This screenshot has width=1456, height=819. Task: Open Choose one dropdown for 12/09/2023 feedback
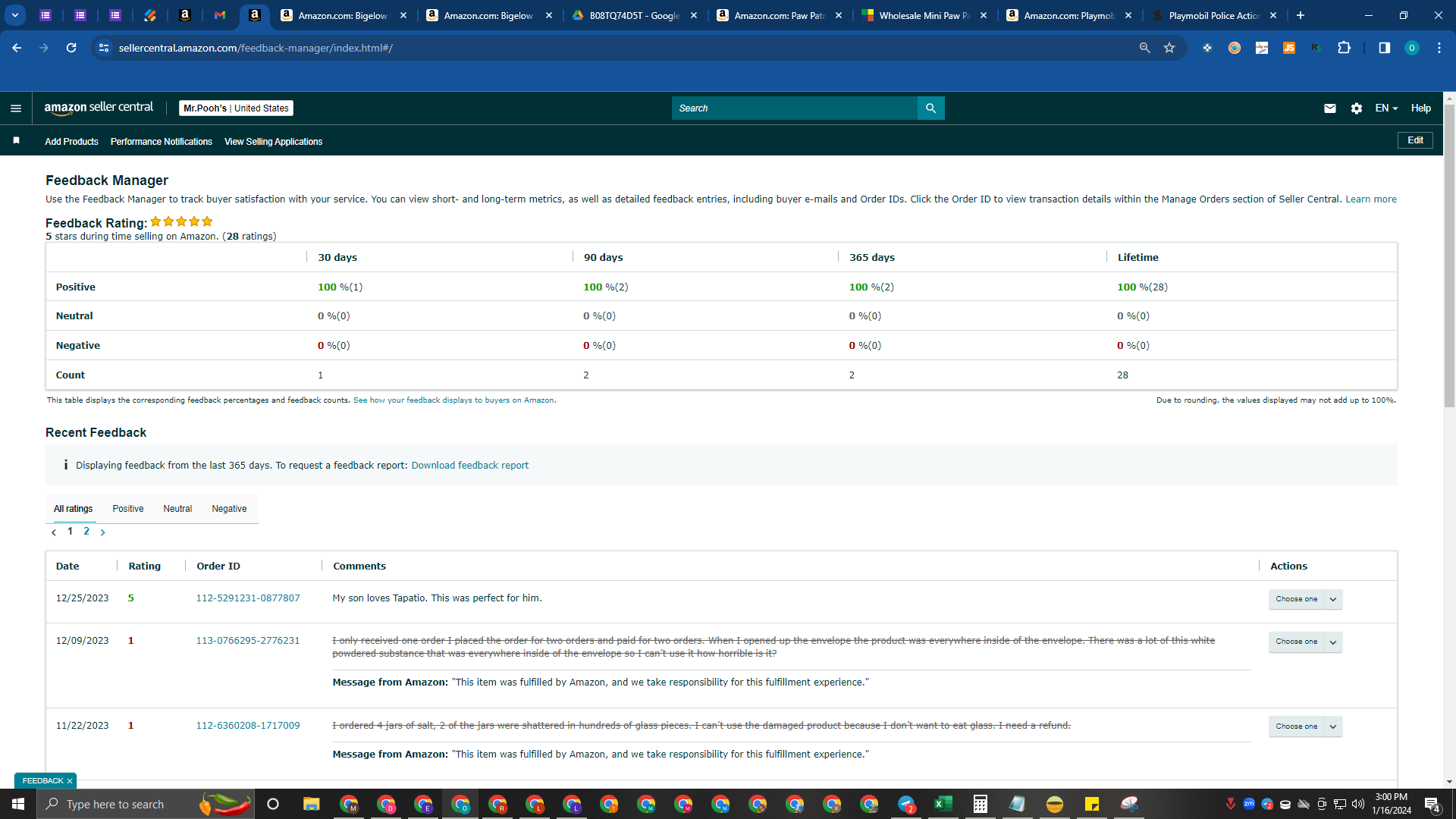coord(1306,642)
